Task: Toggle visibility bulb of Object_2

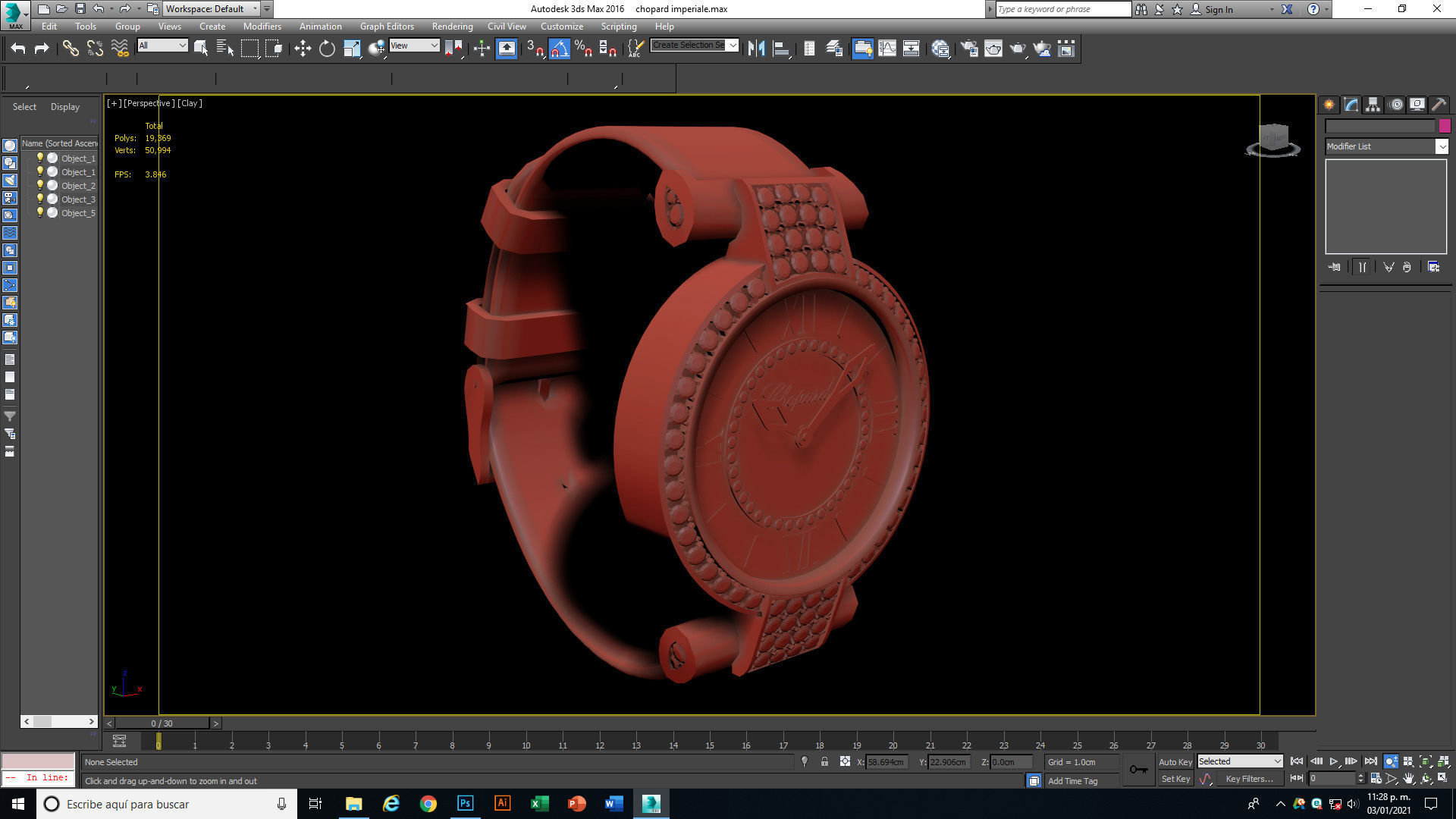Action: pos(40,185)
